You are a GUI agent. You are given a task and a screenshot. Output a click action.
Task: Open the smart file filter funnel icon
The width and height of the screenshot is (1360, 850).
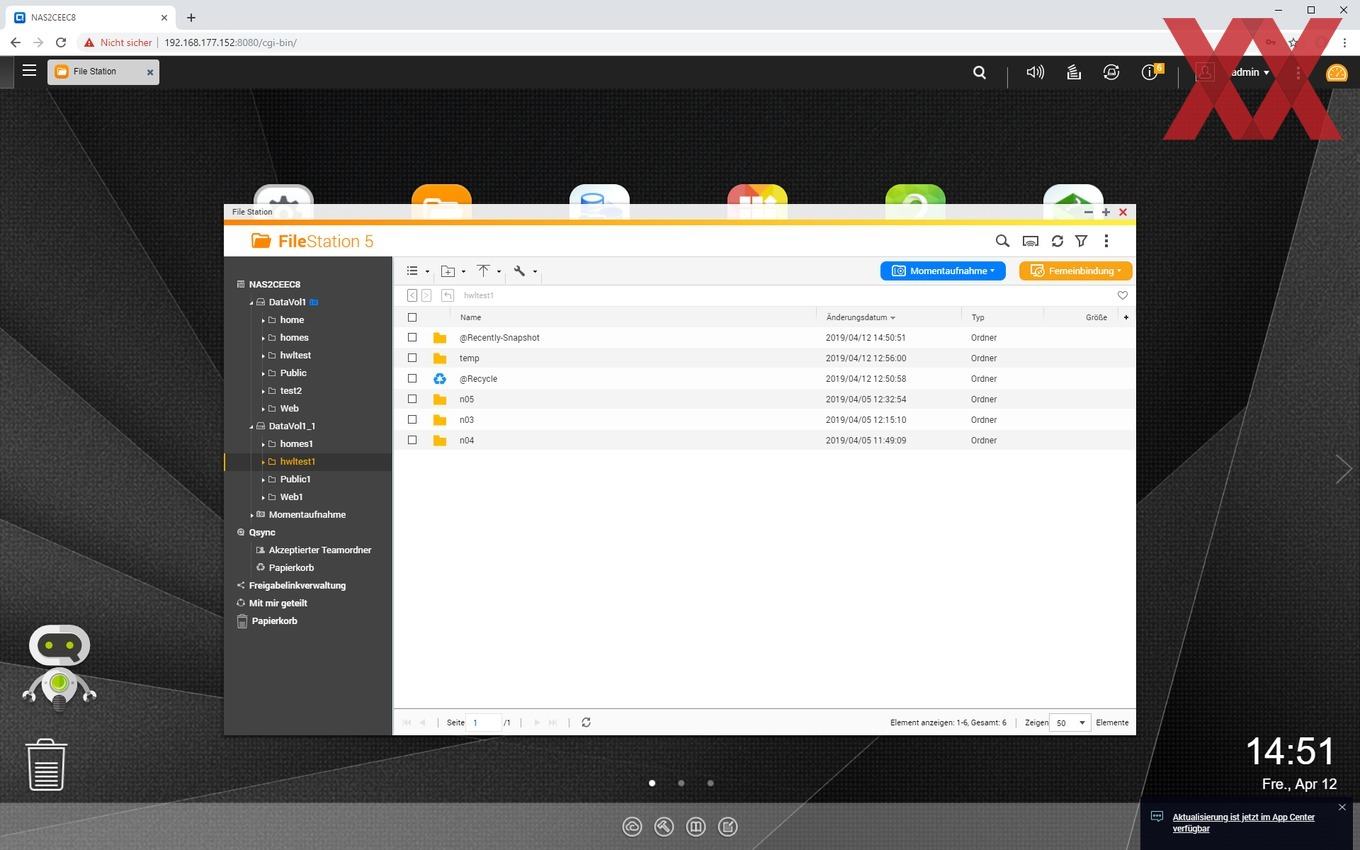pyautogui.click(x=1081, y=241)
